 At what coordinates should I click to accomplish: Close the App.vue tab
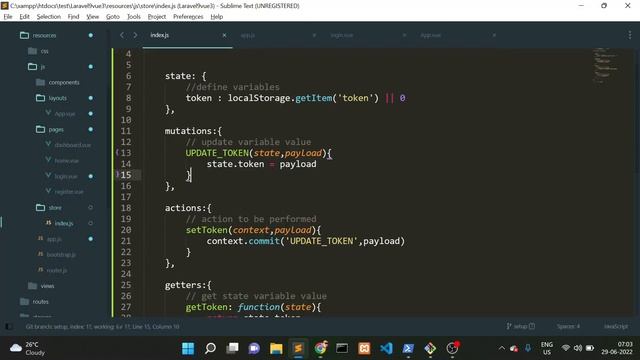point(494,35)
